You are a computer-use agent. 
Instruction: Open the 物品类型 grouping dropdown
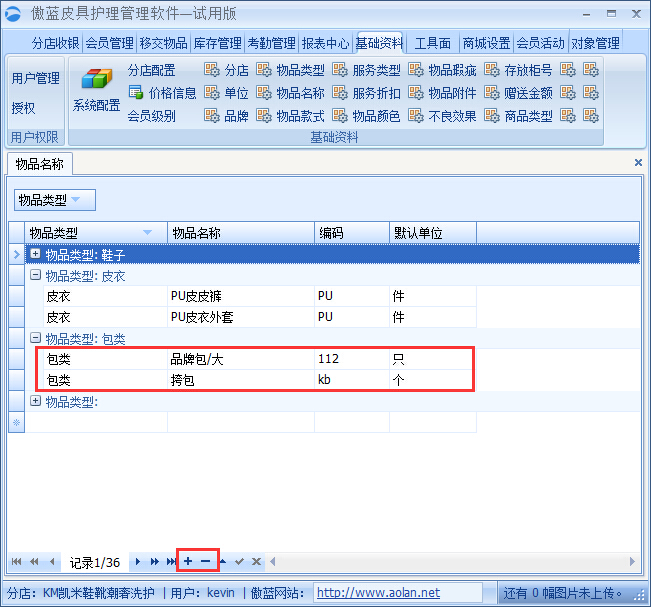click(x=55, y=200)
